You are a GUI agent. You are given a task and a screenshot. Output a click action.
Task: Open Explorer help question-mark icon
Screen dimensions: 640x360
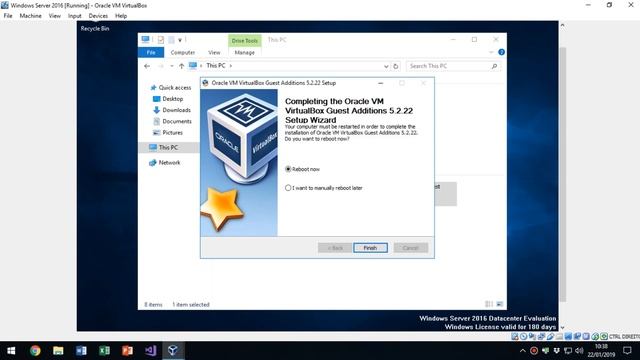(501, 52)
